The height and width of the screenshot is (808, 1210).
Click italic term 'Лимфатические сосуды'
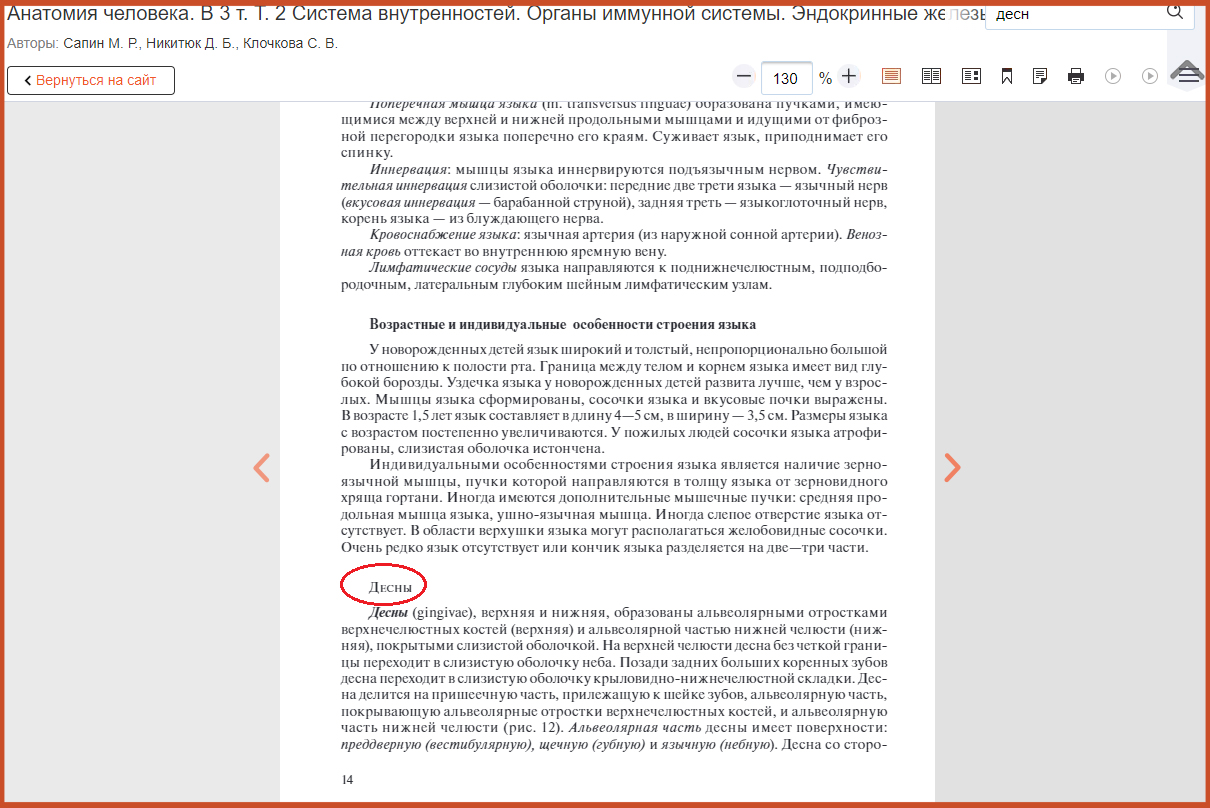click(443, 268)
